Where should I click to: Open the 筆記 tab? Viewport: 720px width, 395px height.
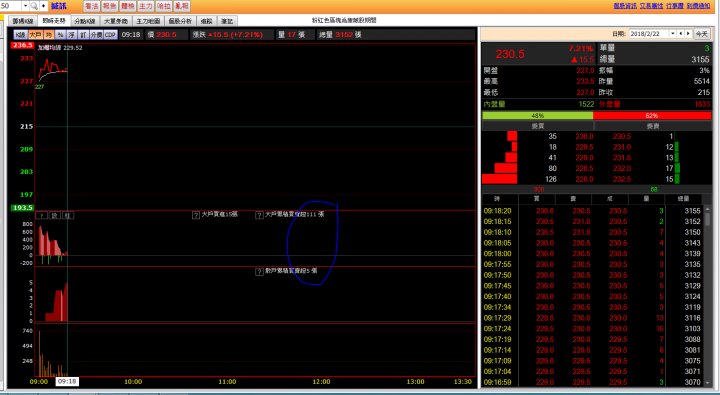click(x=227, y=21)
